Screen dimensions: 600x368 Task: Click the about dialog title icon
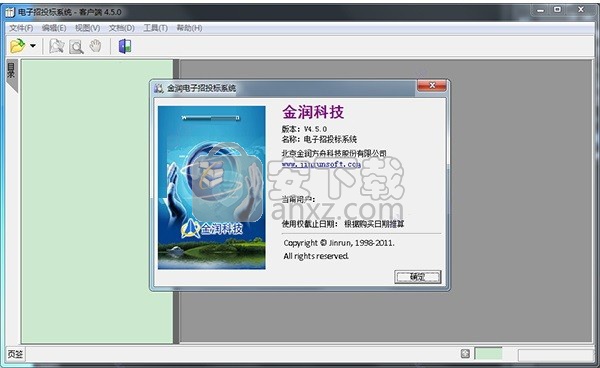pyautogui.click(x=158, y=88)
